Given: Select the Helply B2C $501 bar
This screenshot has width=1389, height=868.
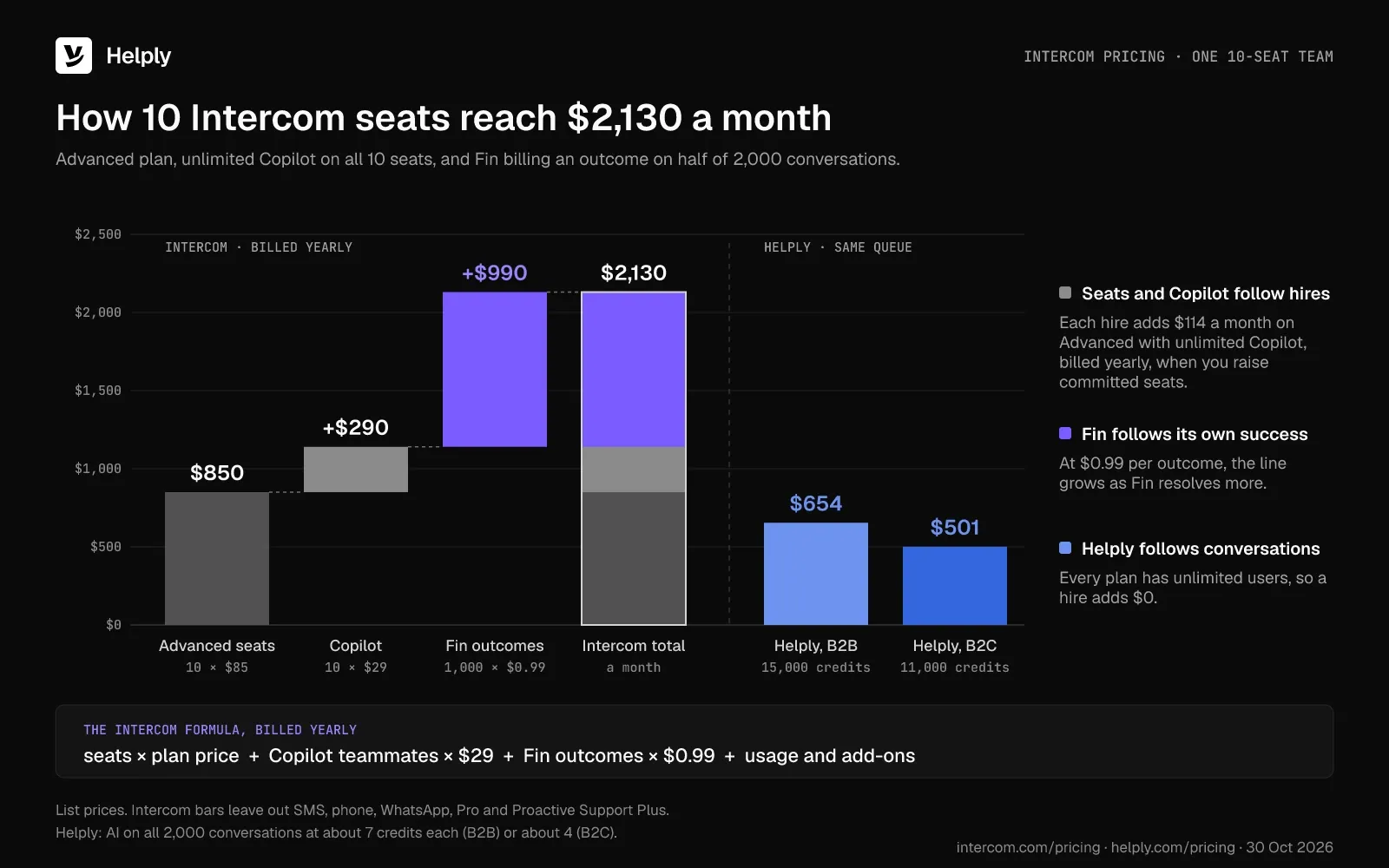Looking at the screenshot, I should 955,586.
